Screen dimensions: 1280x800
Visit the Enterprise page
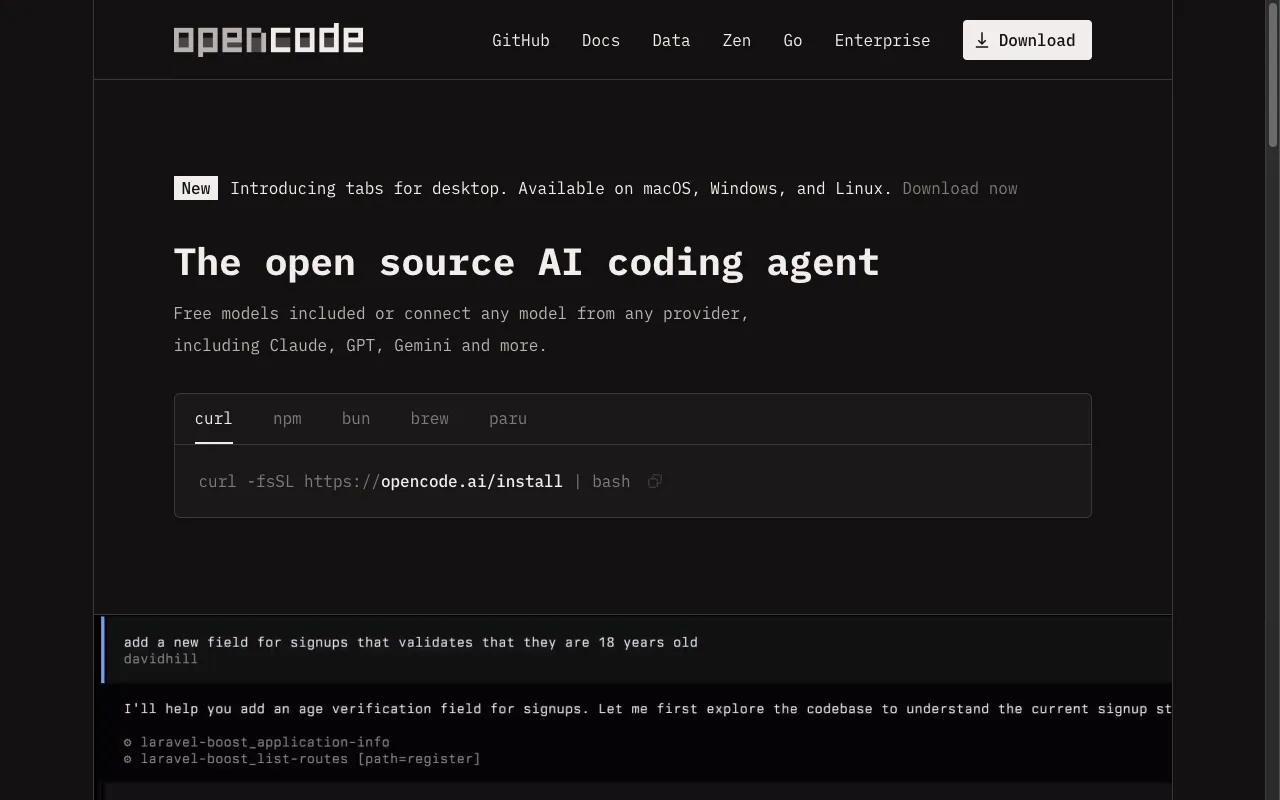[x=882, y=40]
